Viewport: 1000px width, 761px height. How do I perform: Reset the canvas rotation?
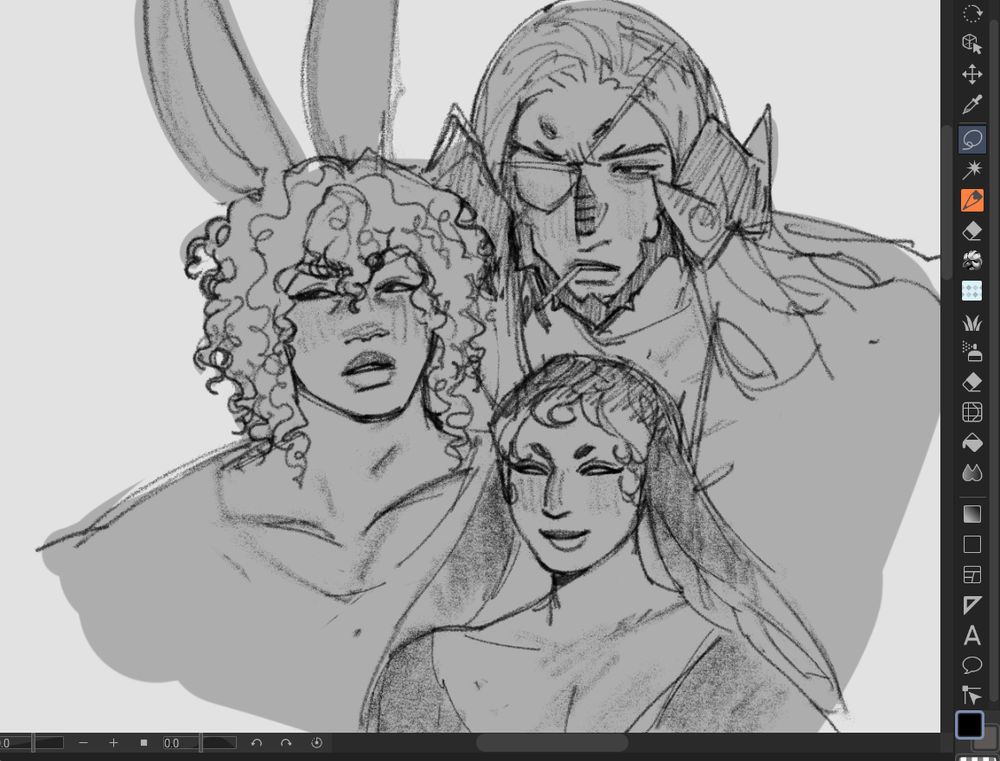click(316, 743)
